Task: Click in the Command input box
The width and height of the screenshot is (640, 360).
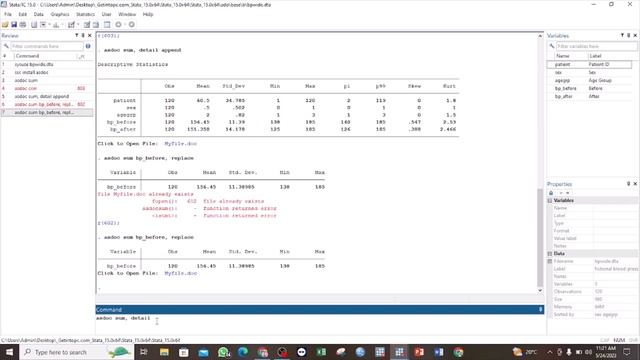Action: [320, 324]
